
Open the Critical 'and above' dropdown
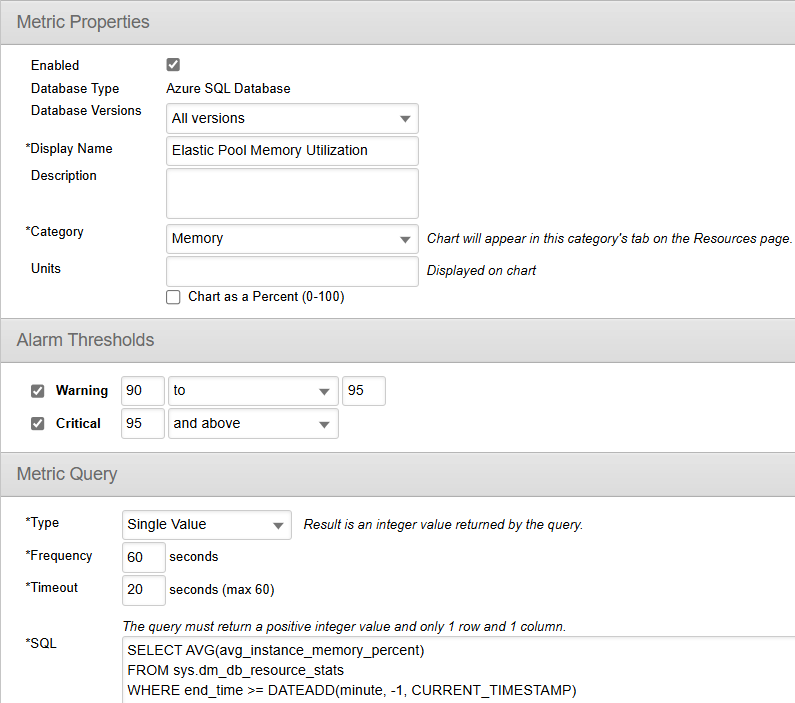pos(253,423)
